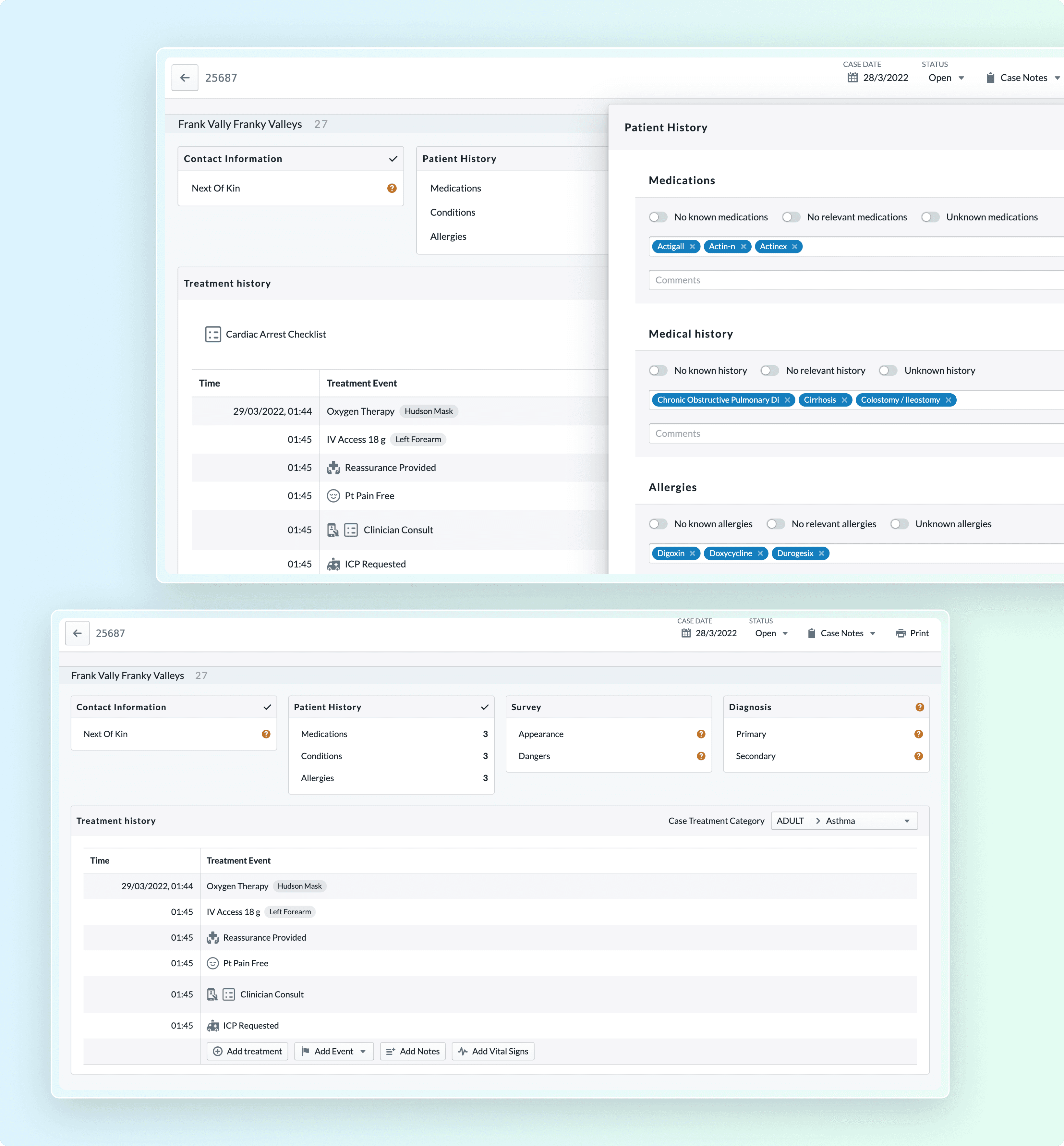Toggle No known medications switch
Viewport: 1064px width, 1146px height.
point(658,217)
